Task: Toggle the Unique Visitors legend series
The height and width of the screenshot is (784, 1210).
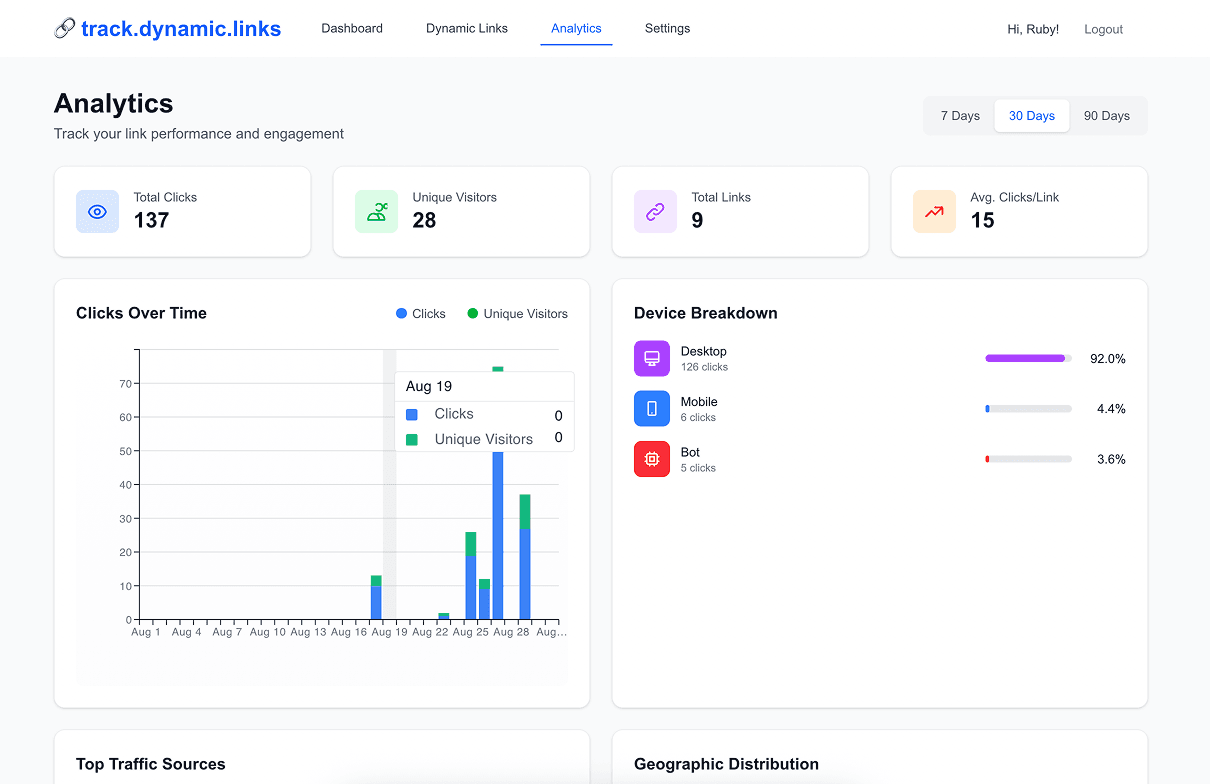Action: point(517,314)
